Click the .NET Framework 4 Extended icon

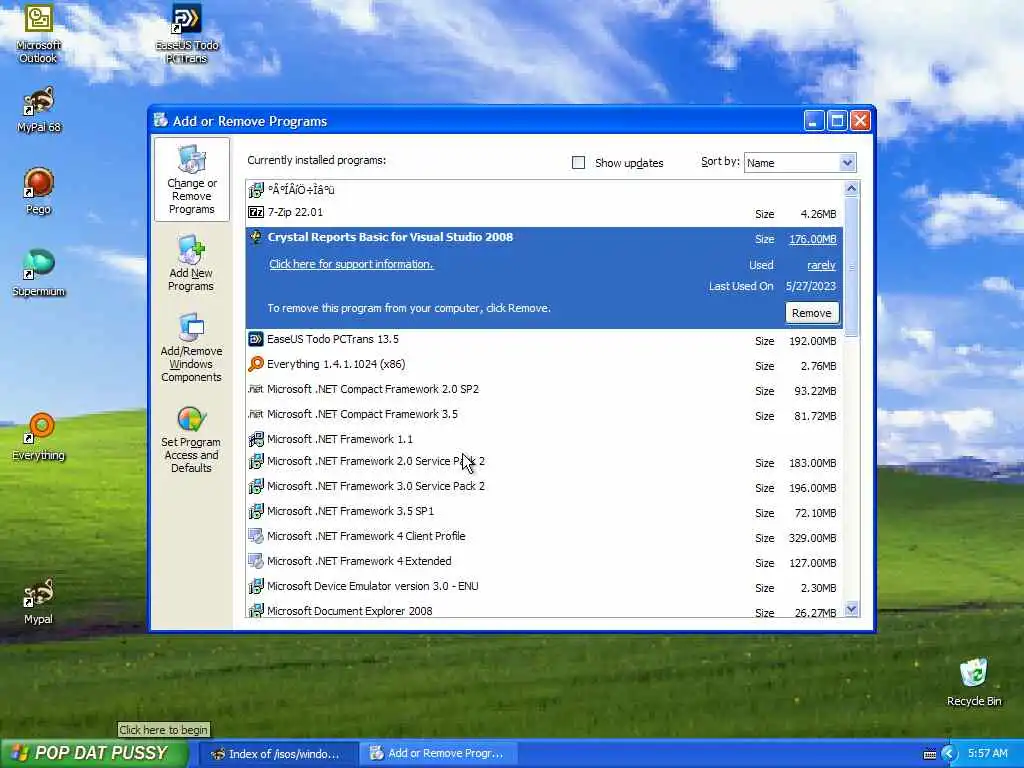click(256, 561)
